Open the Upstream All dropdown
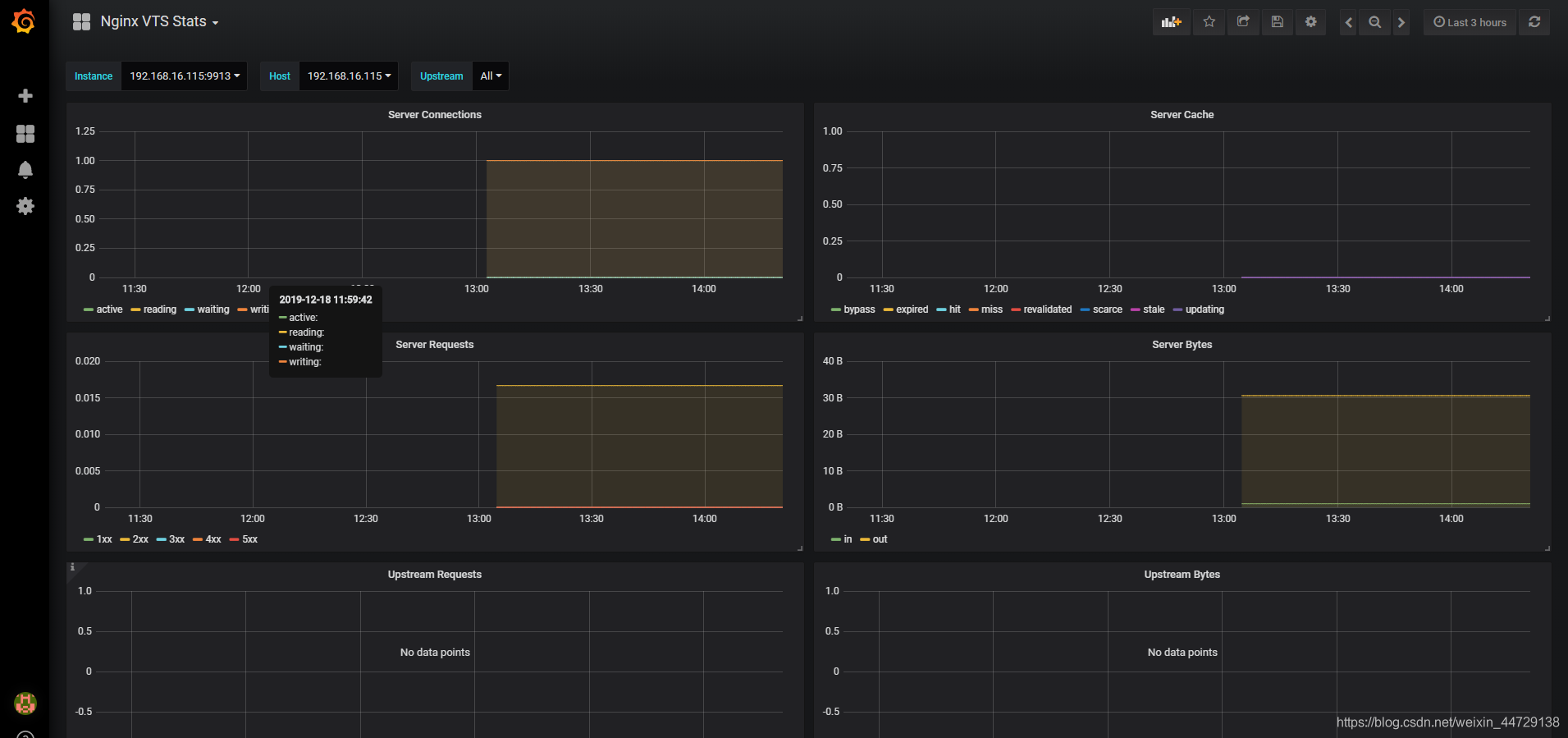The height and width of the screenshot is (738, 1568). click(491, 76)
